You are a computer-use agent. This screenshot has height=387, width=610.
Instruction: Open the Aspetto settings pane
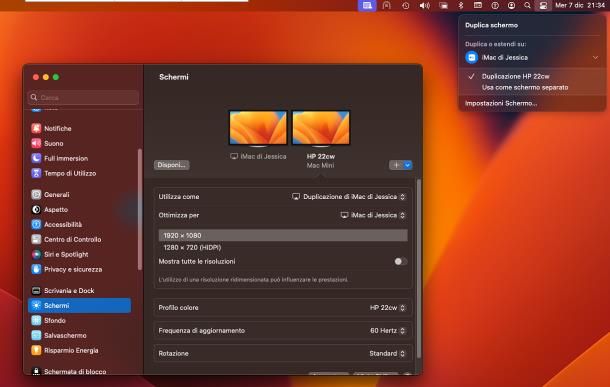(x=79, y=210)
